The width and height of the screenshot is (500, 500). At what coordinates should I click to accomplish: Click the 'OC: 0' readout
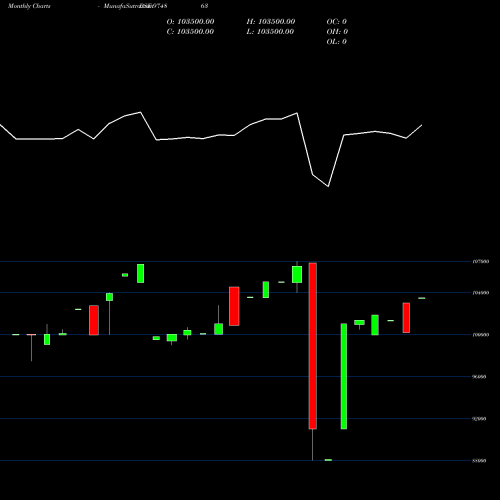337,22
